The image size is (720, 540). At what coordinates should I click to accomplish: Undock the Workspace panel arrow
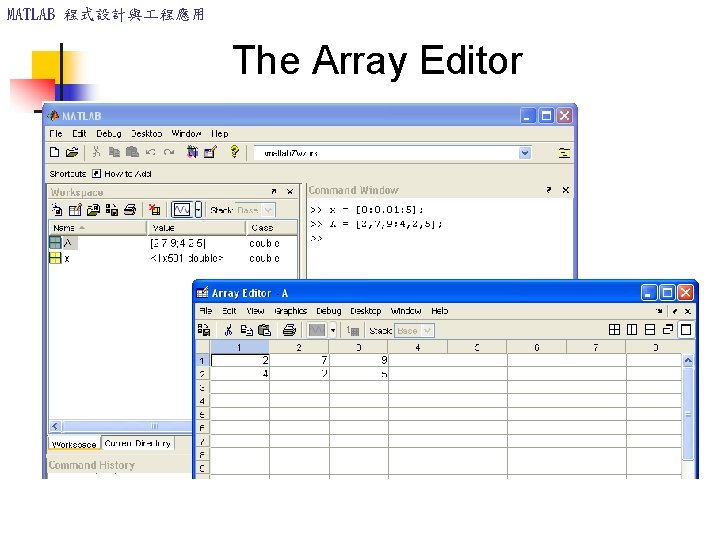tap(274, 191)
